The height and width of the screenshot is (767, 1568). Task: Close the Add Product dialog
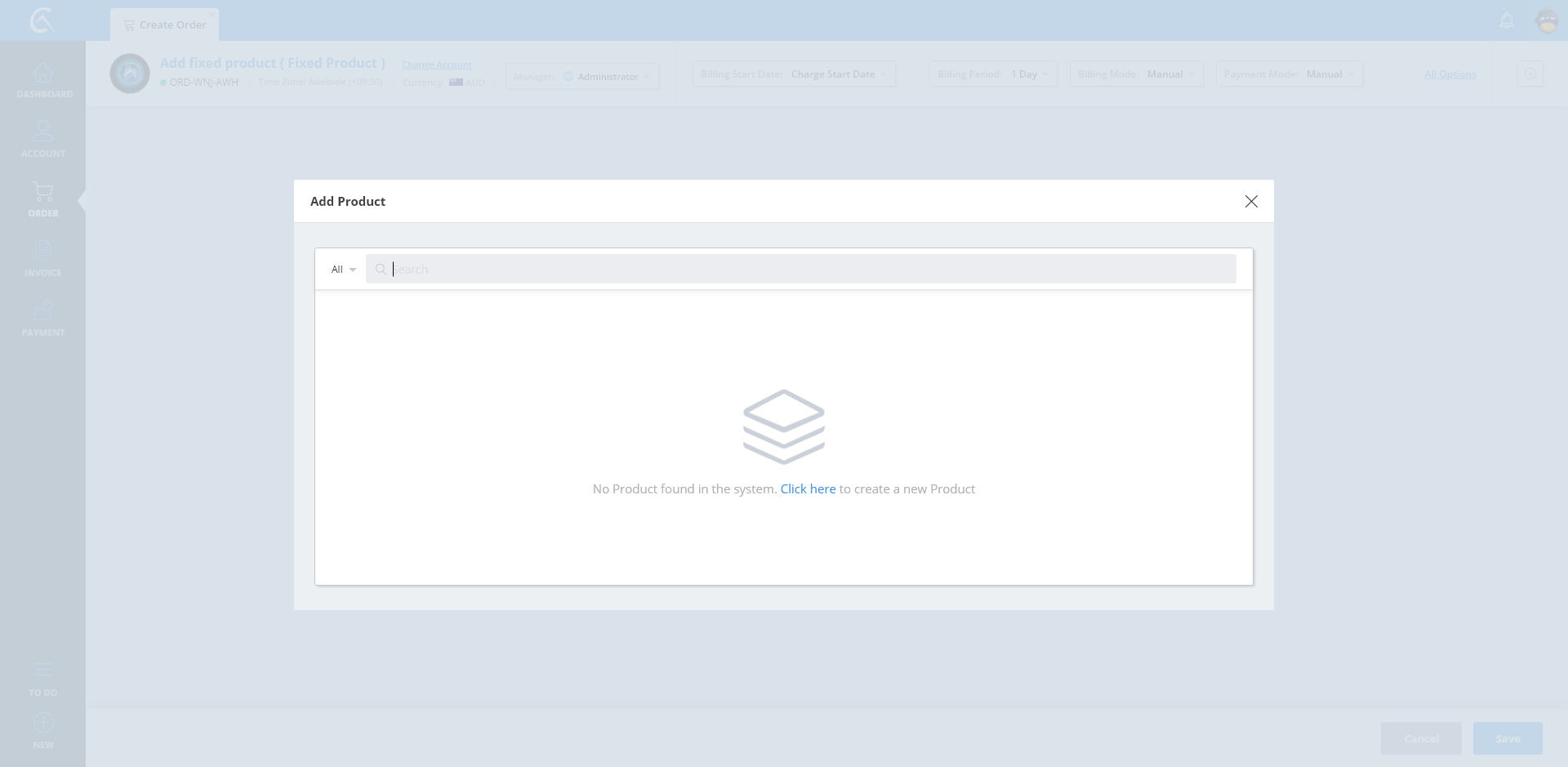coord(1251,201)
